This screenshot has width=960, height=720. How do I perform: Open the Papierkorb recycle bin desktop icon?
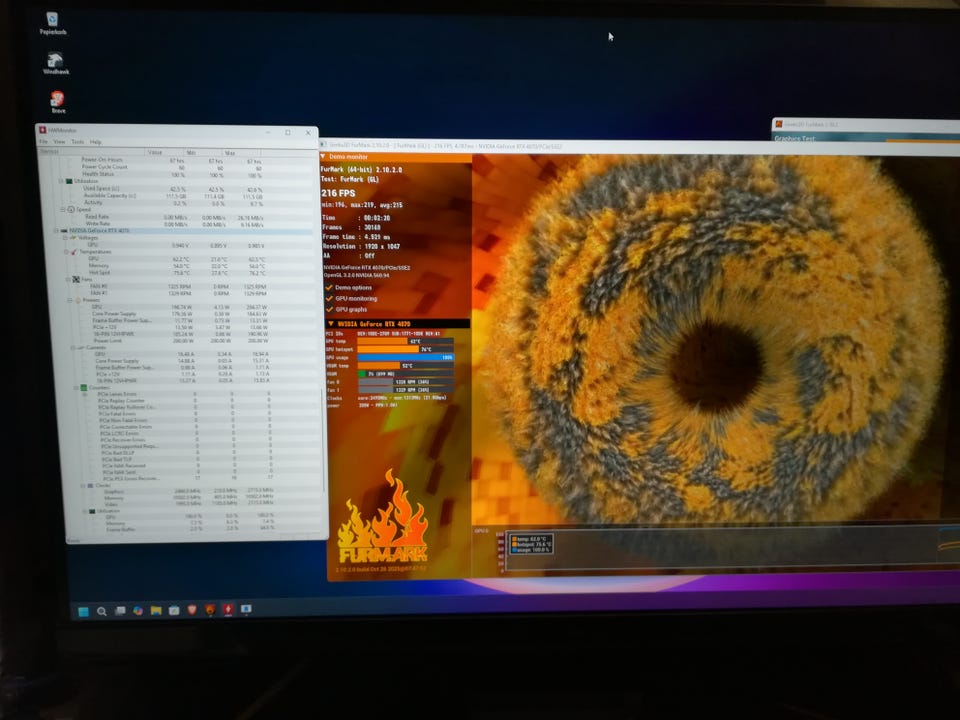tap(53, 20)
